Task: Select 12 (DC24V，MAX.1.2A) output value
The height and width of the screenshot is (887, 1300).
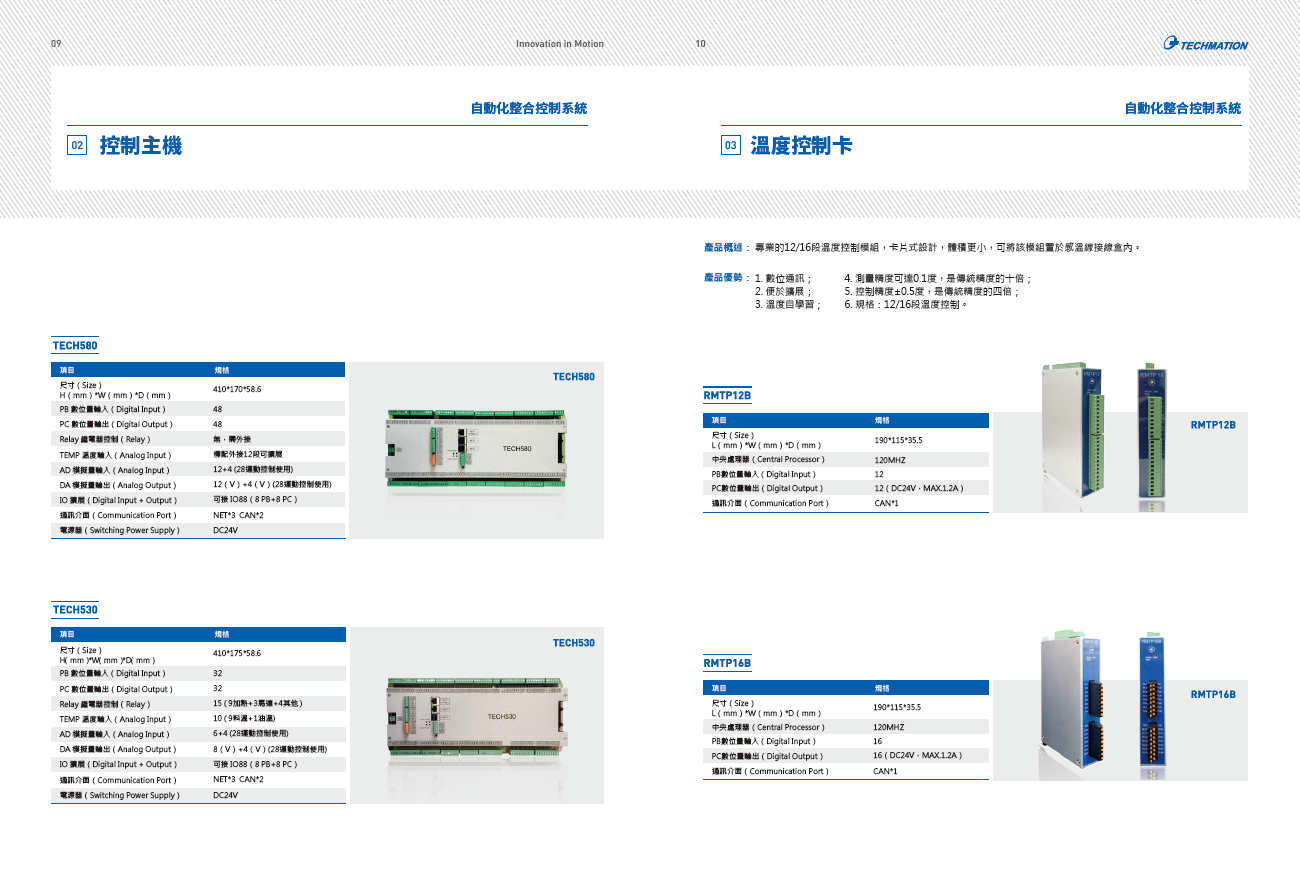Action: click(x=919, y=488)
